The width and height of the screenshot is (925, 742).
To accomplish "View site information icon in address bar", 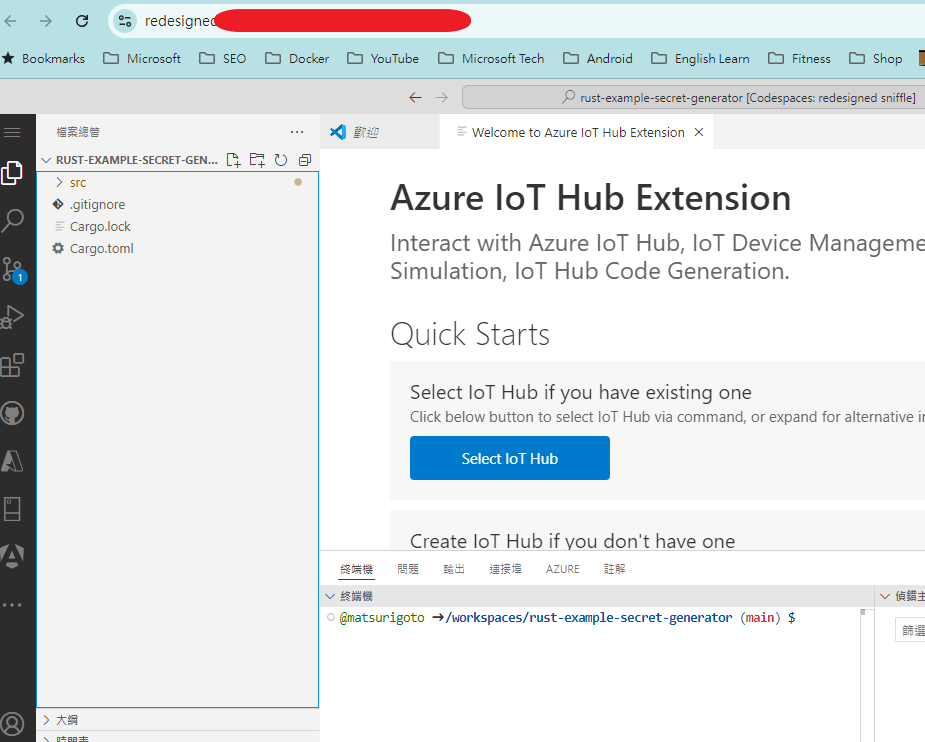I will 124,21.
